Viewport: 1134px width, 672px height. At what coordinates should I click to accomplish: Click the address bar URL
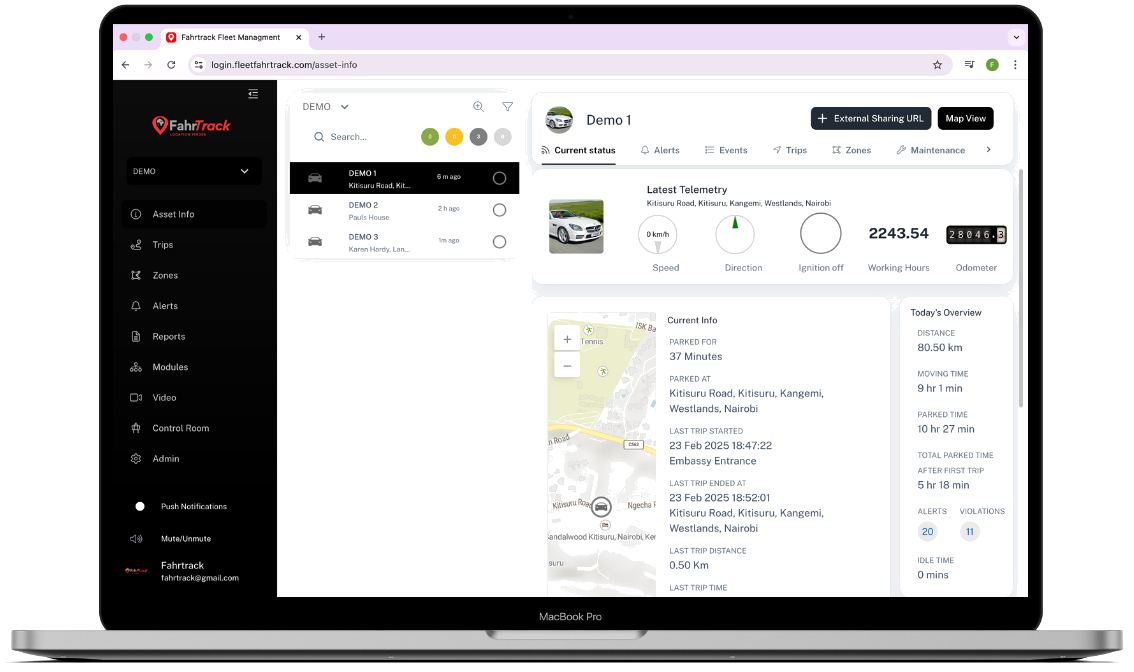pyautogui.click(x=284, y=65)
